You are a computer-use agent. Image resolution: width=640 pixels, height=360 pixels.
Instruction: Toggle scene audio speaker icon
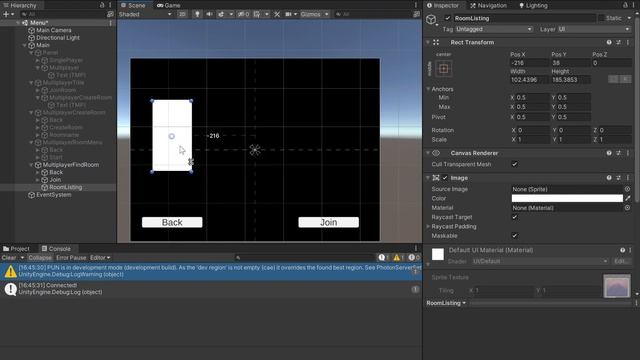coord(209,14)
